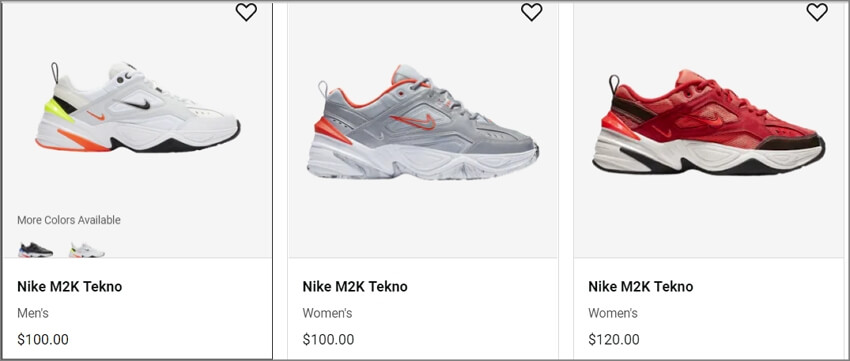This screenshot has height=361, width=850.
Task: Toggle wishlist heart on red women's shoe
Action: coord(817,12)
